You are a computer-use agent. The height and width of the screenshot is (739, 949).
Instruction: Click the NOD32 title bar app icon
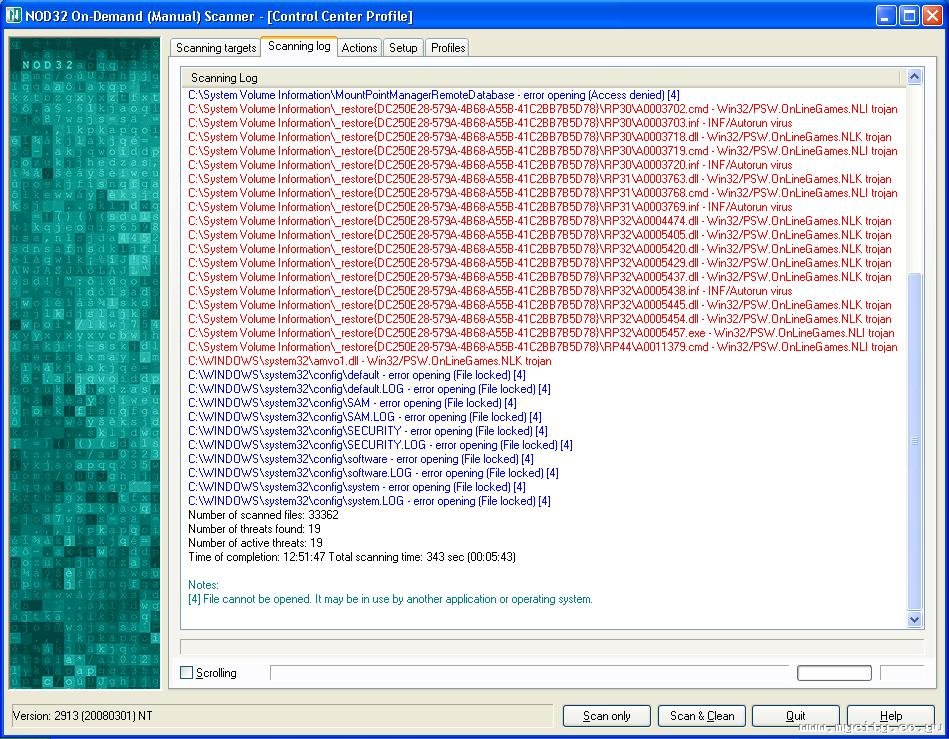[13, 15]
